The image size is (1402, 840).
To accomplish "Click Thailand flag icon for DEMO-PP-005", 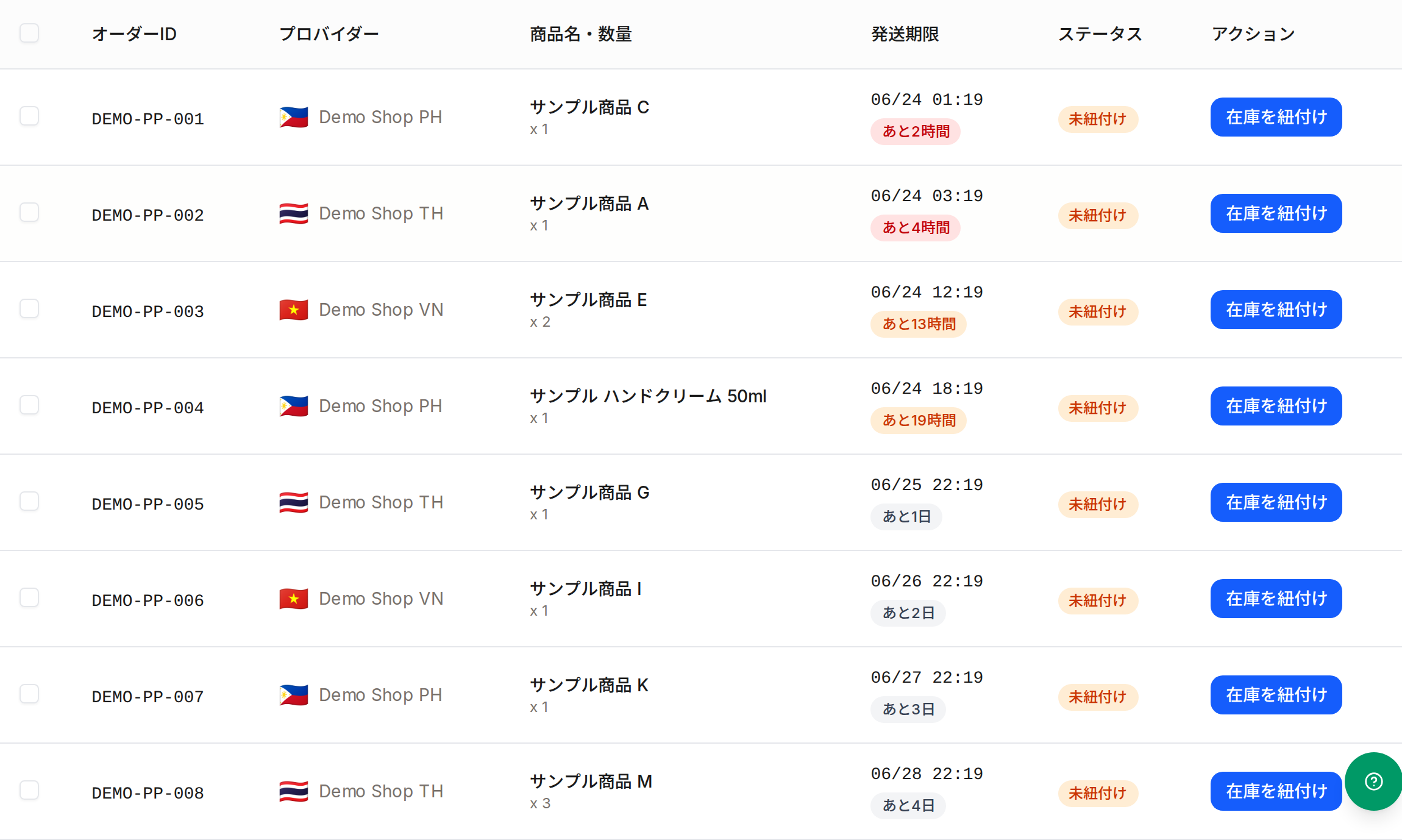I will coord(294,502).
